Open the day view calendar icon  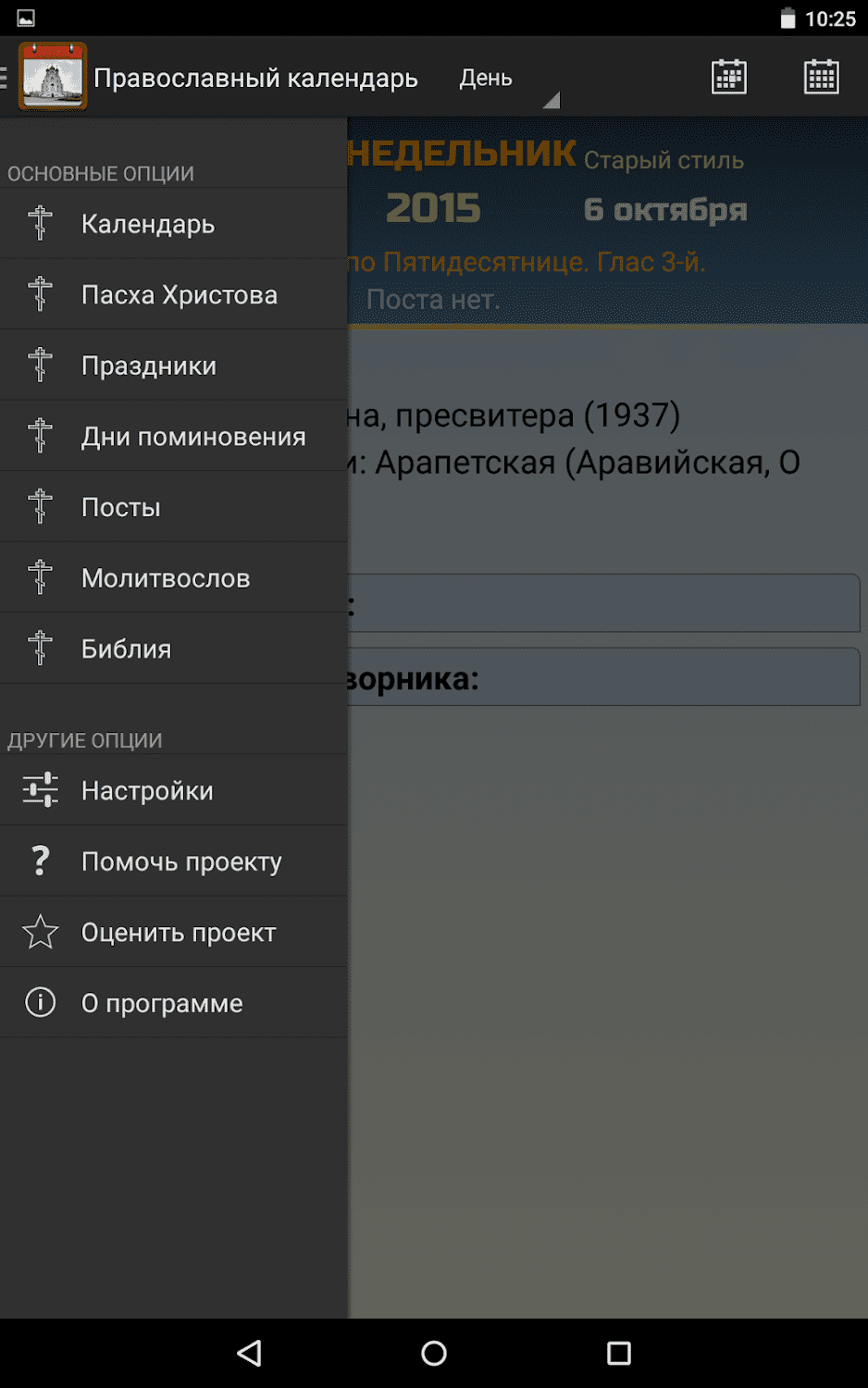click(728, 77)
